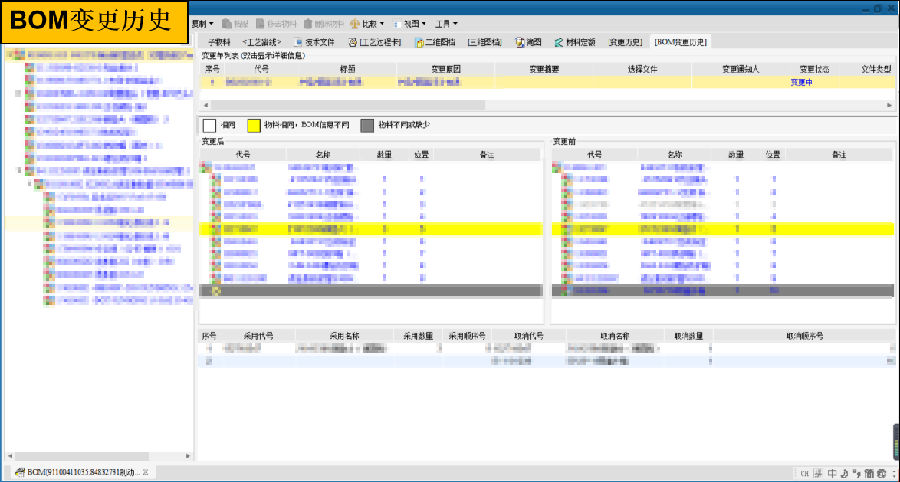Click the 采用代号 column header
Screen dimensions: 900x482
(257, 337)
